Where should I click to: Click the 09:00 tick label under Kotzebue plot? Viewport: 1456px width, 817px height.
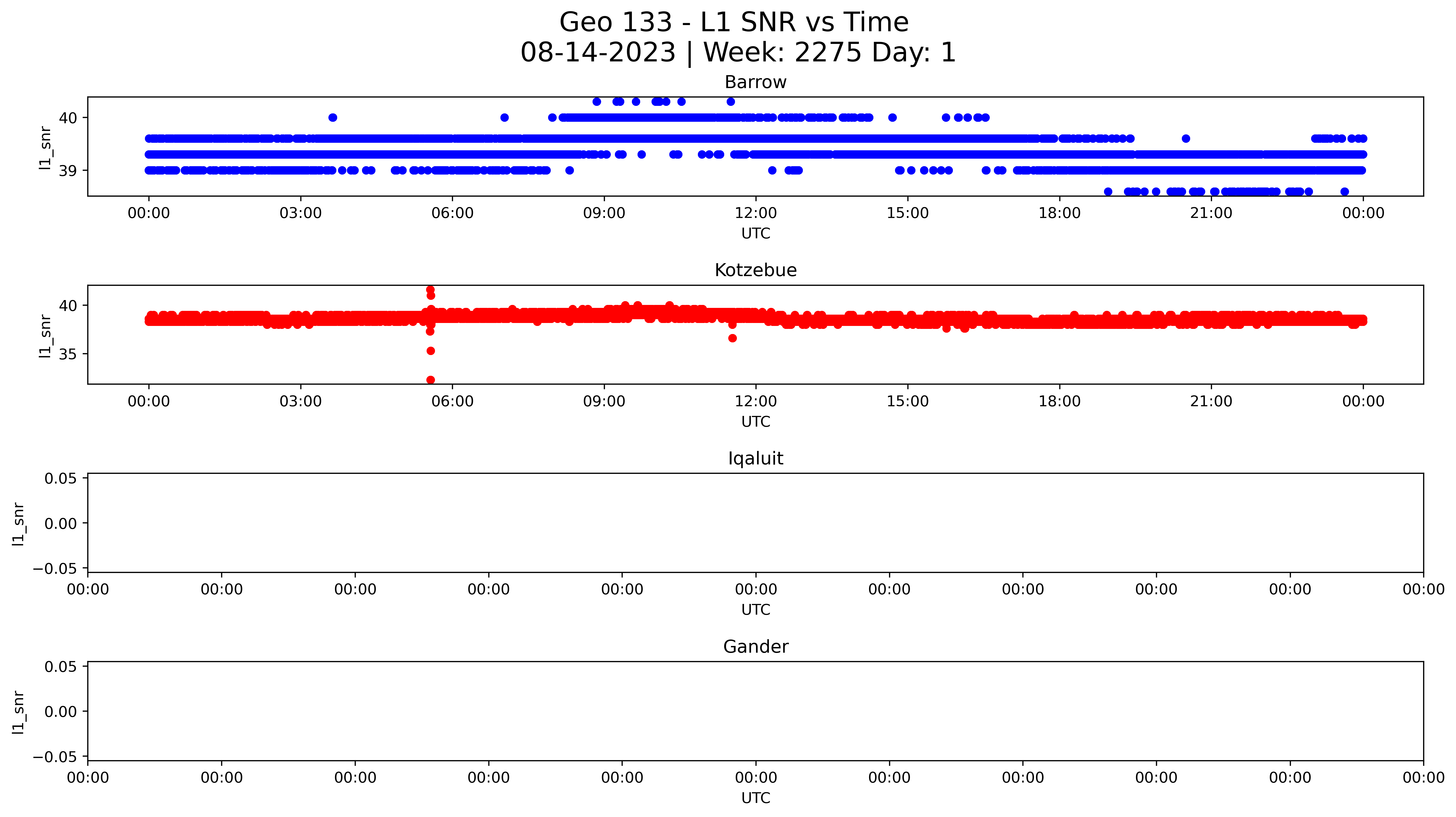[x=604, y=402]
